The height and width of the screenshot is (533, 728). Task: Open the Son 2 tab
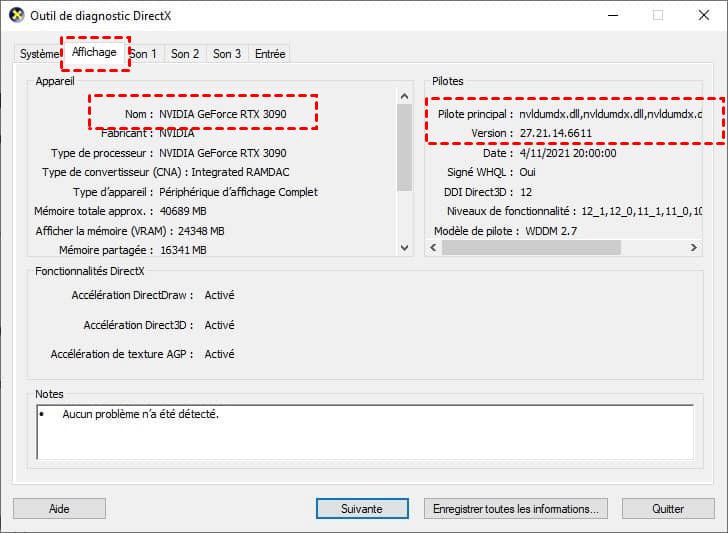185,54
